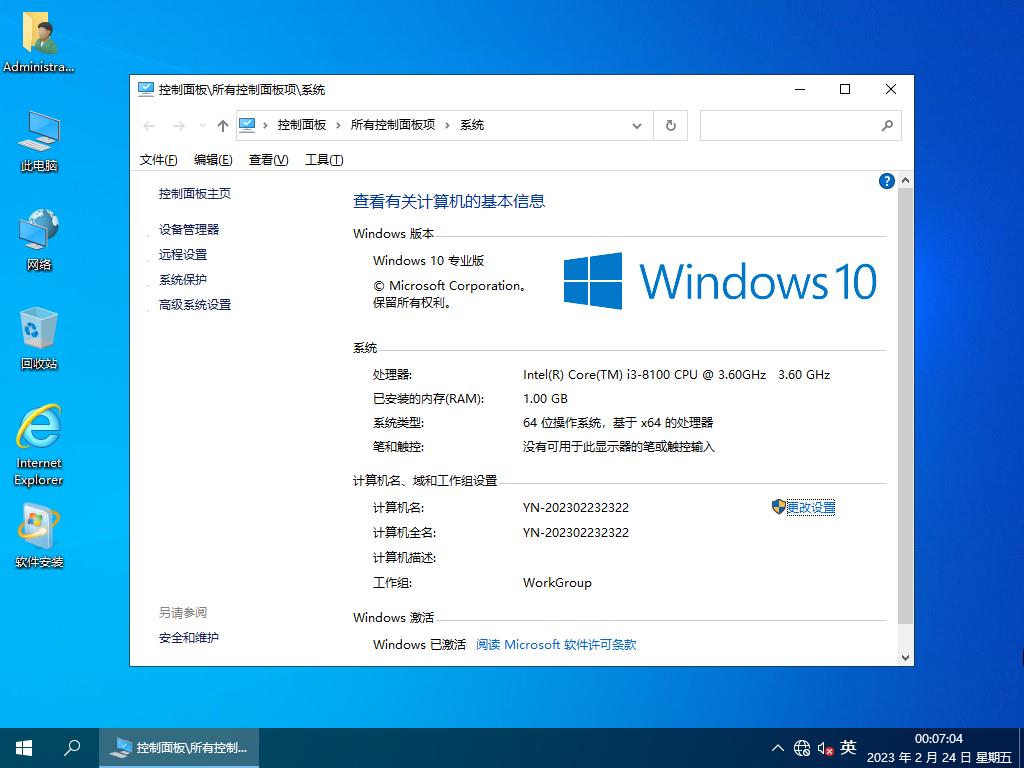The height and width of the screenshot is (768, 1024).
Task: Open the 文件(F) menu
Action: pos(158,160)
